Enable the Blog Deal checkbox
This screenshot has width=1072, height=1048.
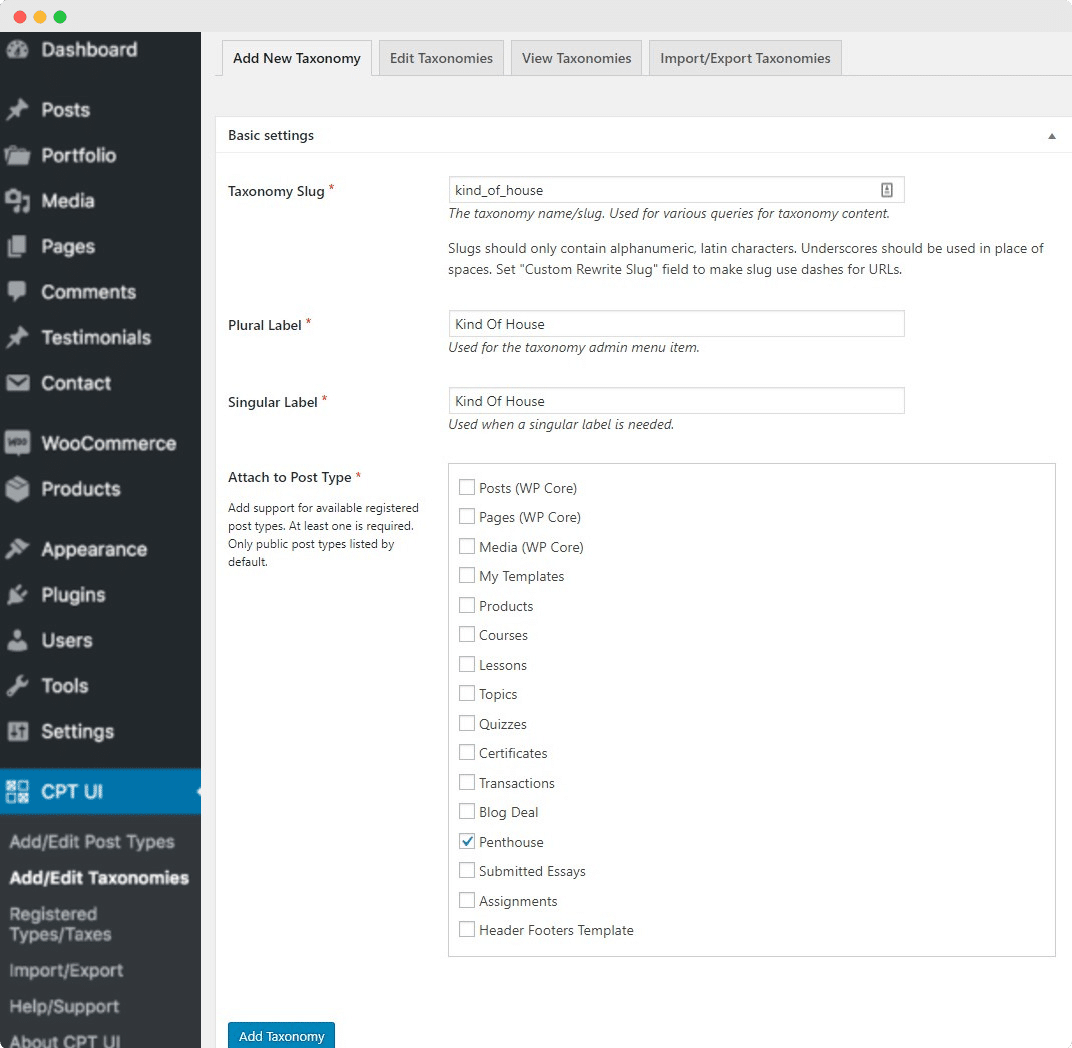click(x=467, y=811)
